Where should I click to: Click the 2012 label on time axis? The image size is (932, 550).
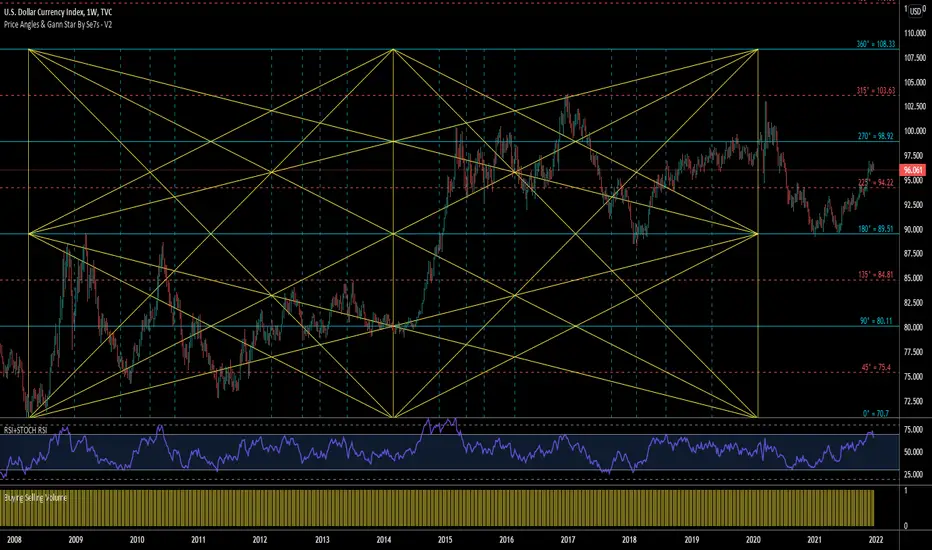(x=260, y=540)
